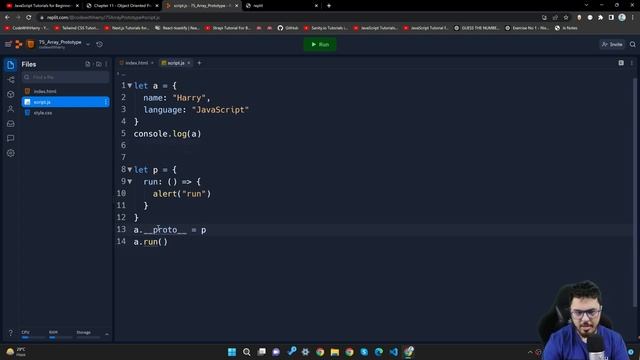Toggle the sidebar menu icon in header

click(8, 44)
